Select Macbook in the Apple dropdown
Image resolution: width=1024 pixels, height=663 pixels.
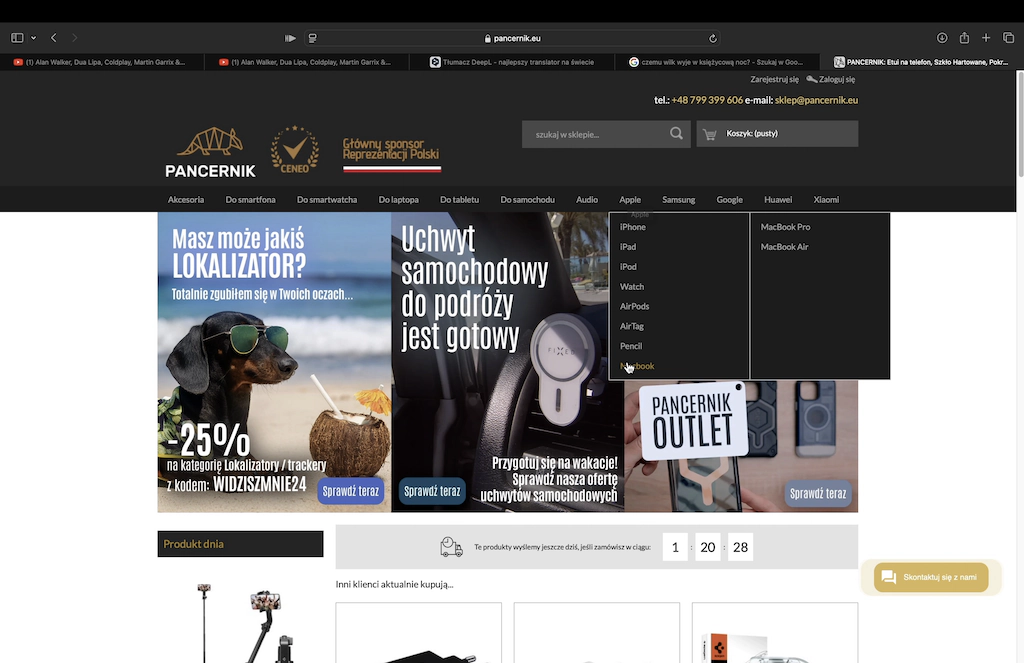pos(637,366)
